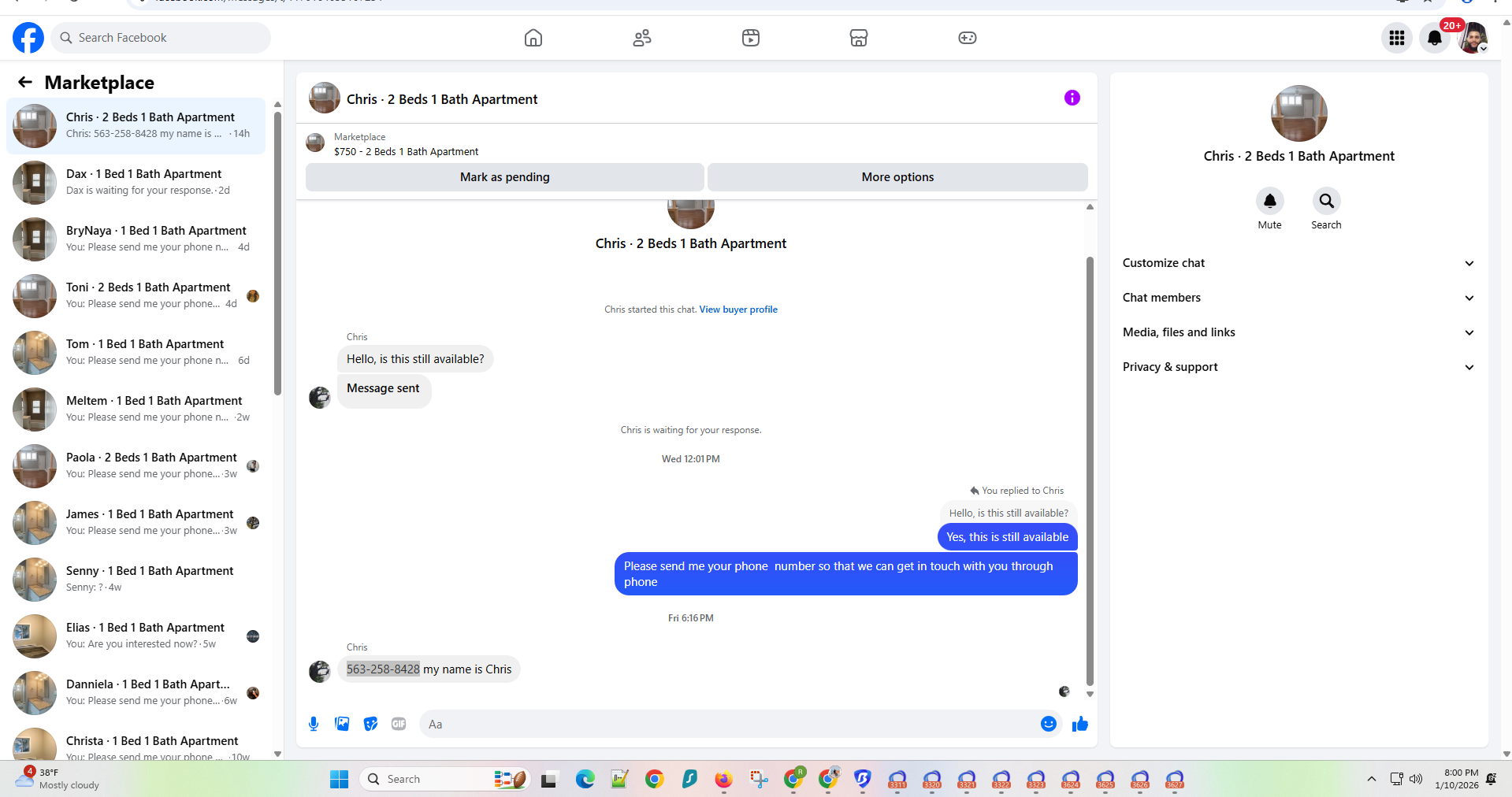This screenshot has height=797, width=1512.
Task: Choose a GIF in chat composer
Action: tap(399, 724)
